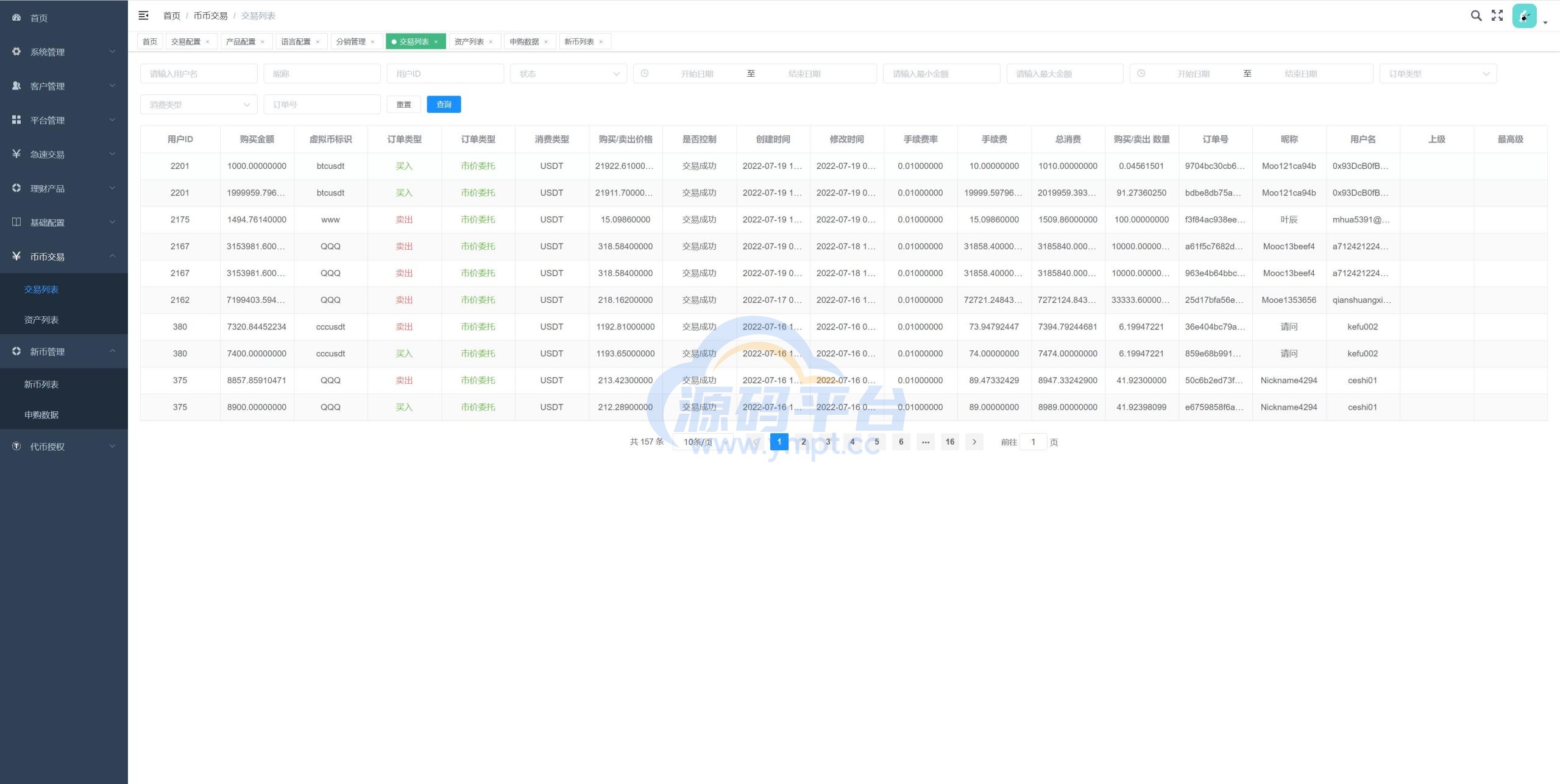Close the 语言配置 tab
Image resolution: width=1560 pixels, height=784 pixels.
(x=317, y=41)
